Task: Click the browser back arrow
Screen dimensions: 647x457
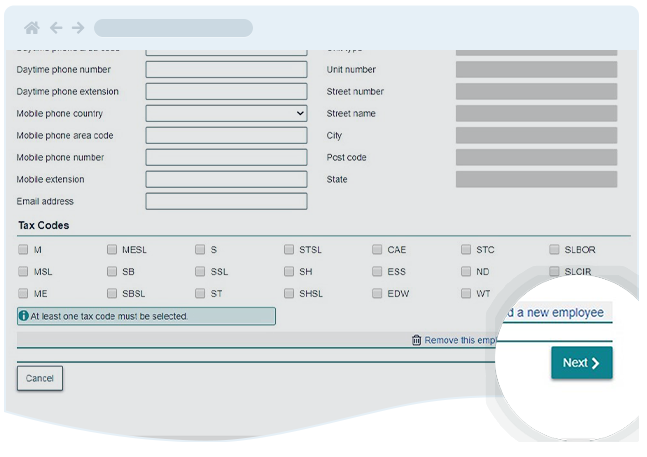Action: click(x=56, y=28)
